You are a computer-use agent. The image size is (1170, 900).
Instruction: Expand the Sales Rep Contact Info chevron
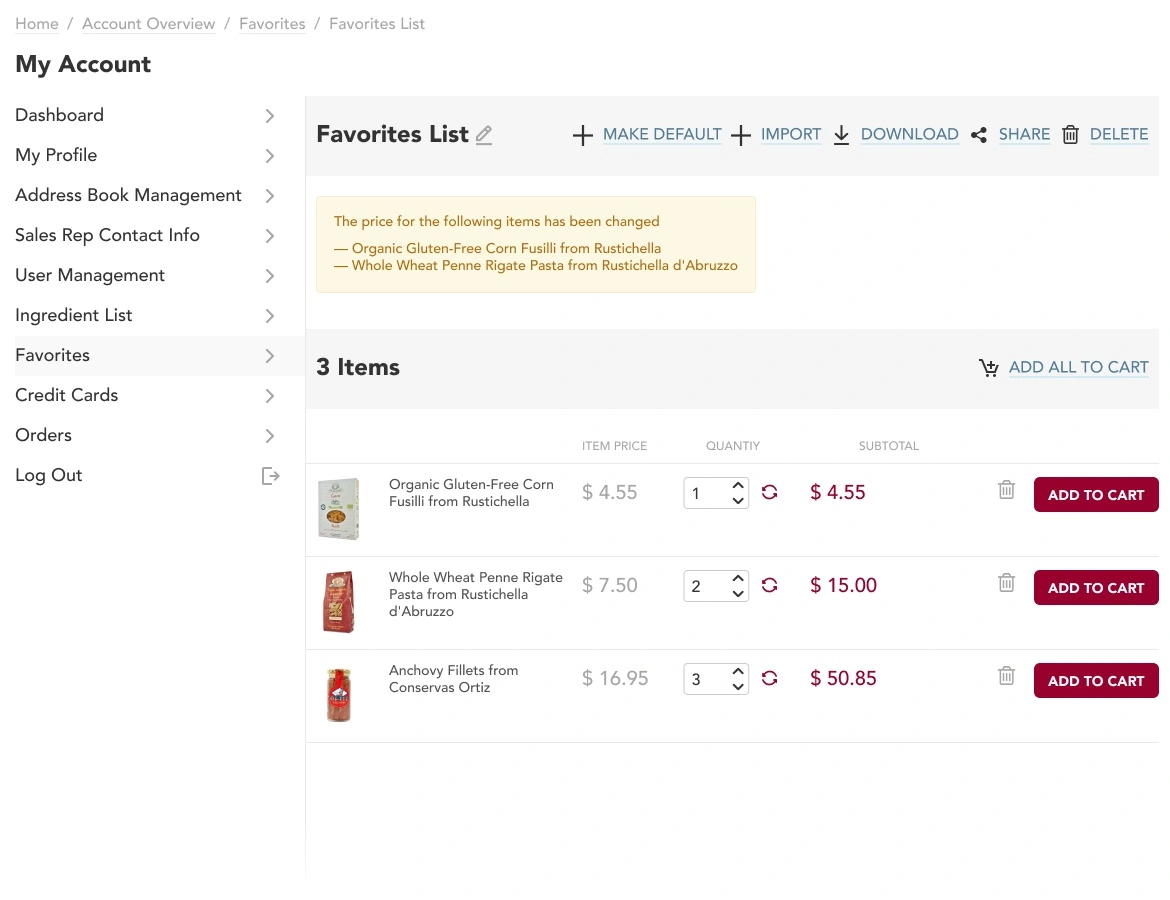point(270,236)
